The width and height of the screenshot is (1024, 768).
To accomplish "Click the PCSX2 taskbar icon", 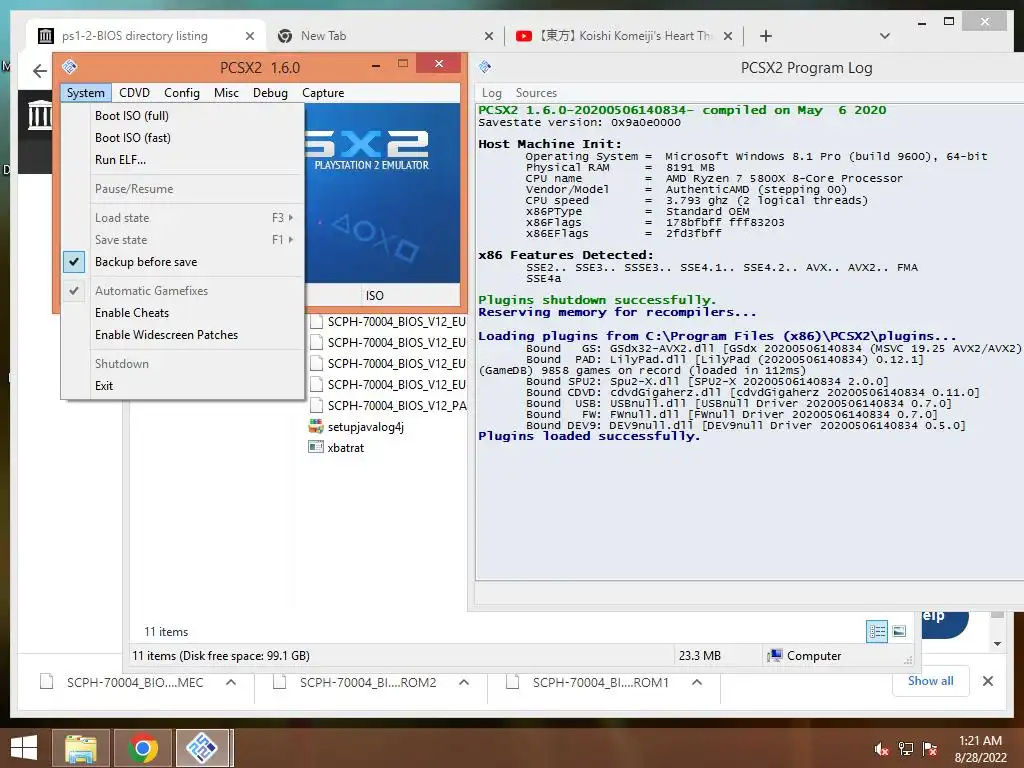I will click(202, 748).
